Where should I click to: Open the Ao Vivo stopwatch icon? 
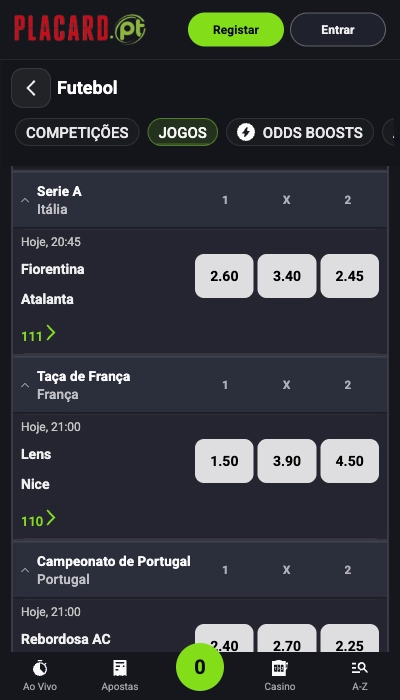pos(40,668)
